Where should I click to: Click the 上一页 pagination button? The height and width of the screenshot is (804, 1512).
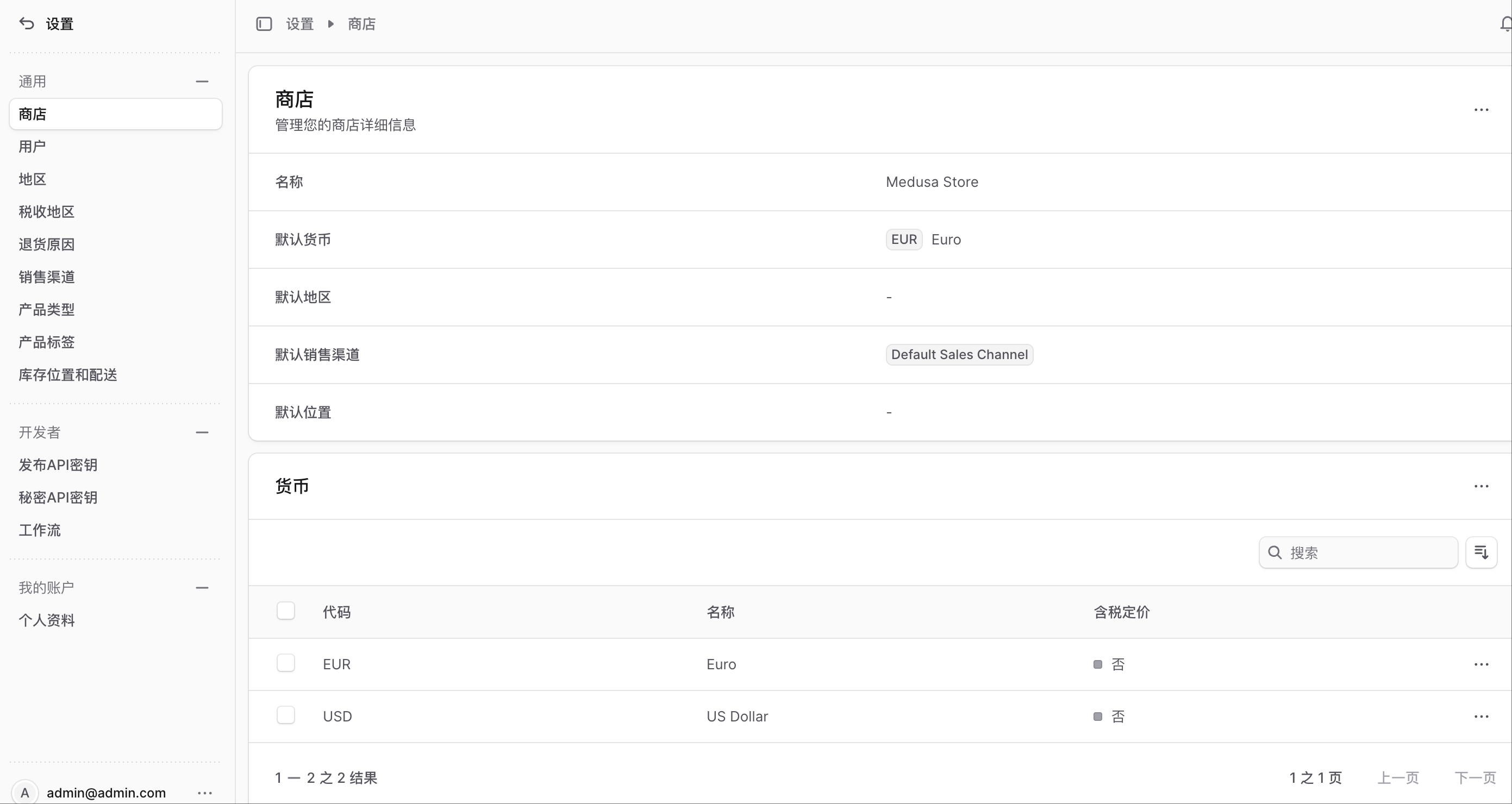1397,777
